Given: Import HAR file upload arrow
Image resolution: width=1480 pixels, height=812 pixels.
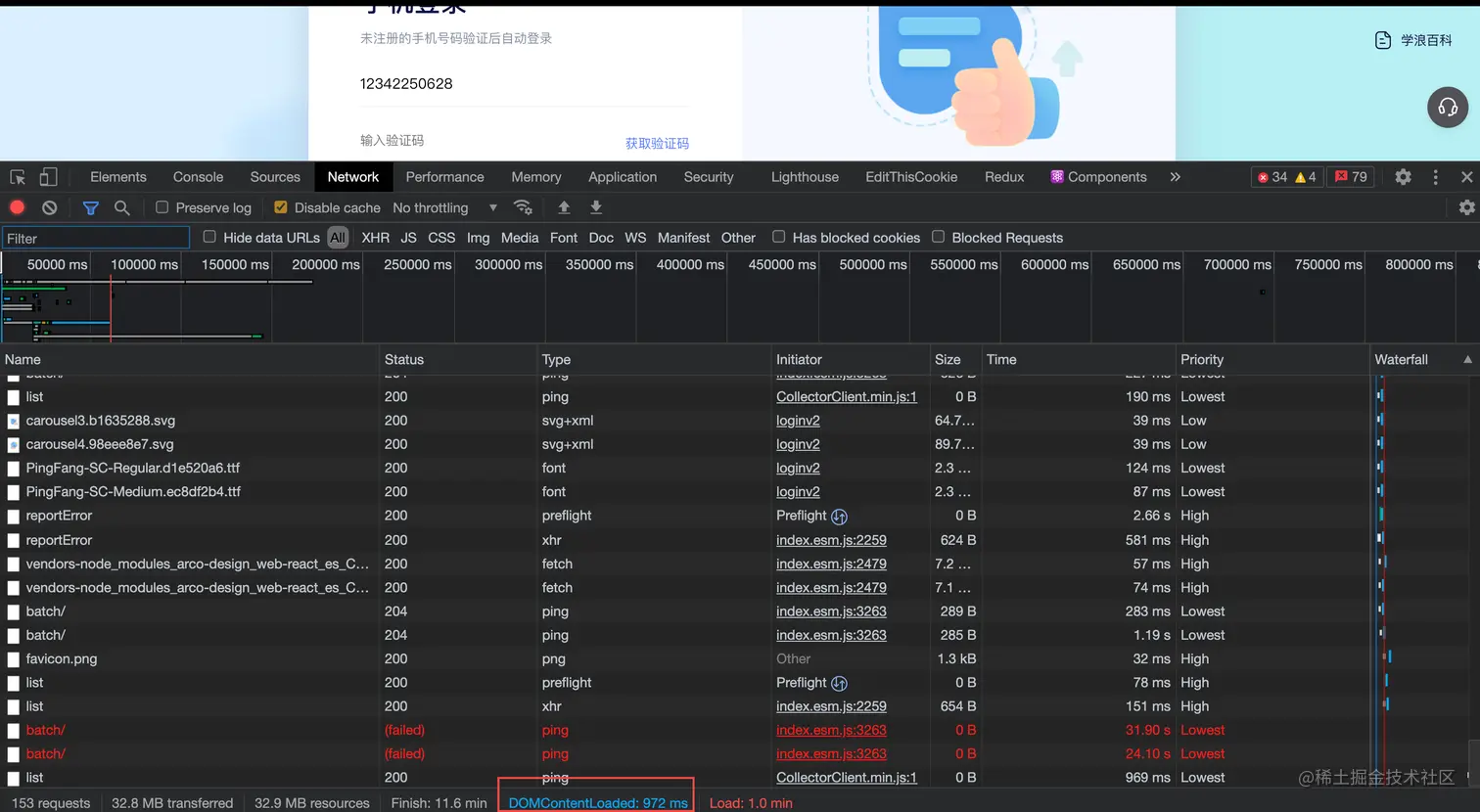Looking at the screenshot, I should (564, 207).
